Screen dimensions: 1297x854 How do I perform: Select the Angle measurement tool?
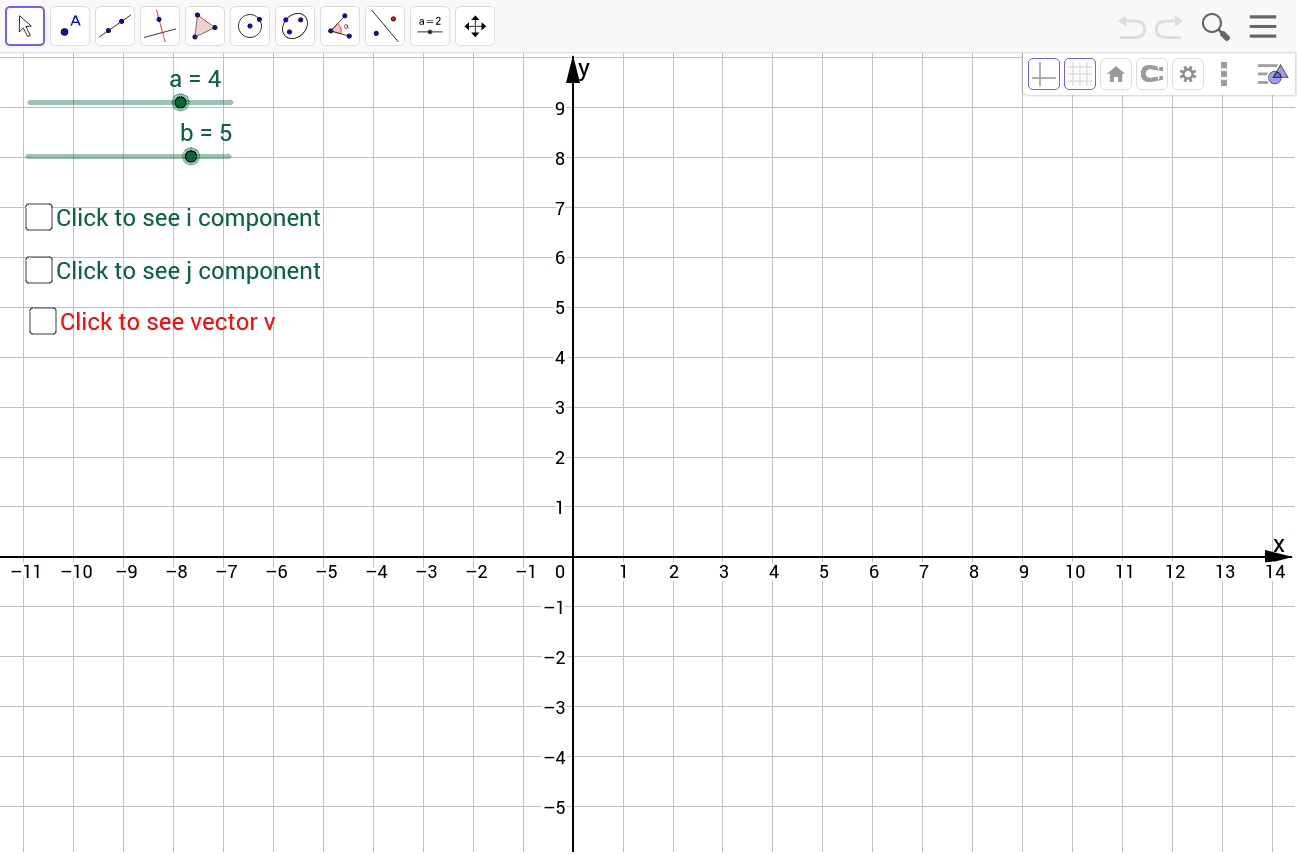click(x=340, y=25)
